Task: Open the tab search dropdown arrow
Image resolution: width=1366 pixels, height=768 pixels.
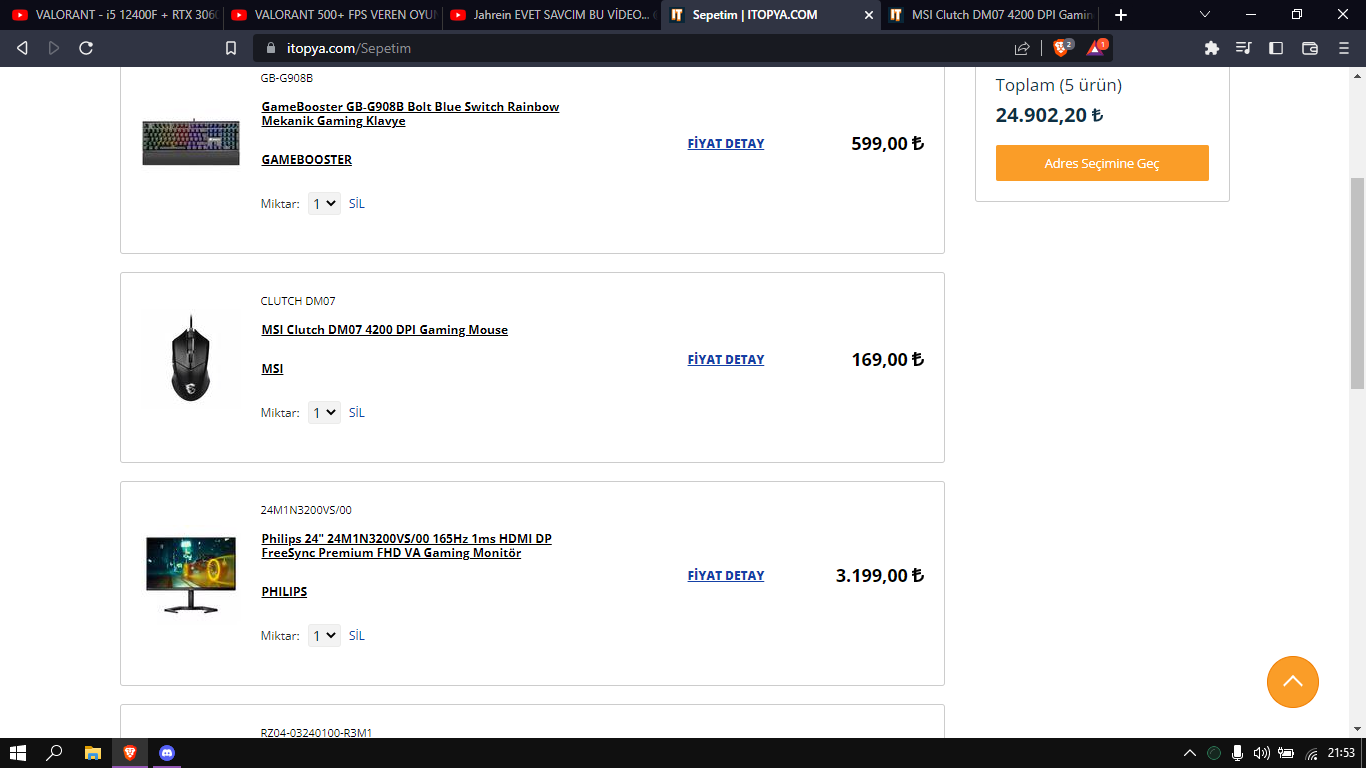Action: point(1205,15)
